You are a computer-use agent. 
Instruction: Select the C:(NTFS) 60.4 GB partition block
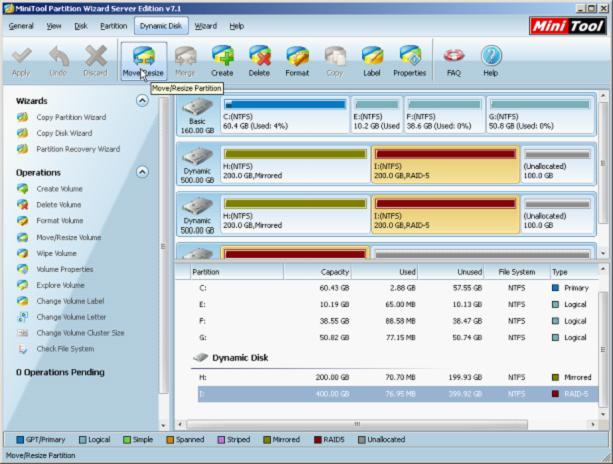284,115
